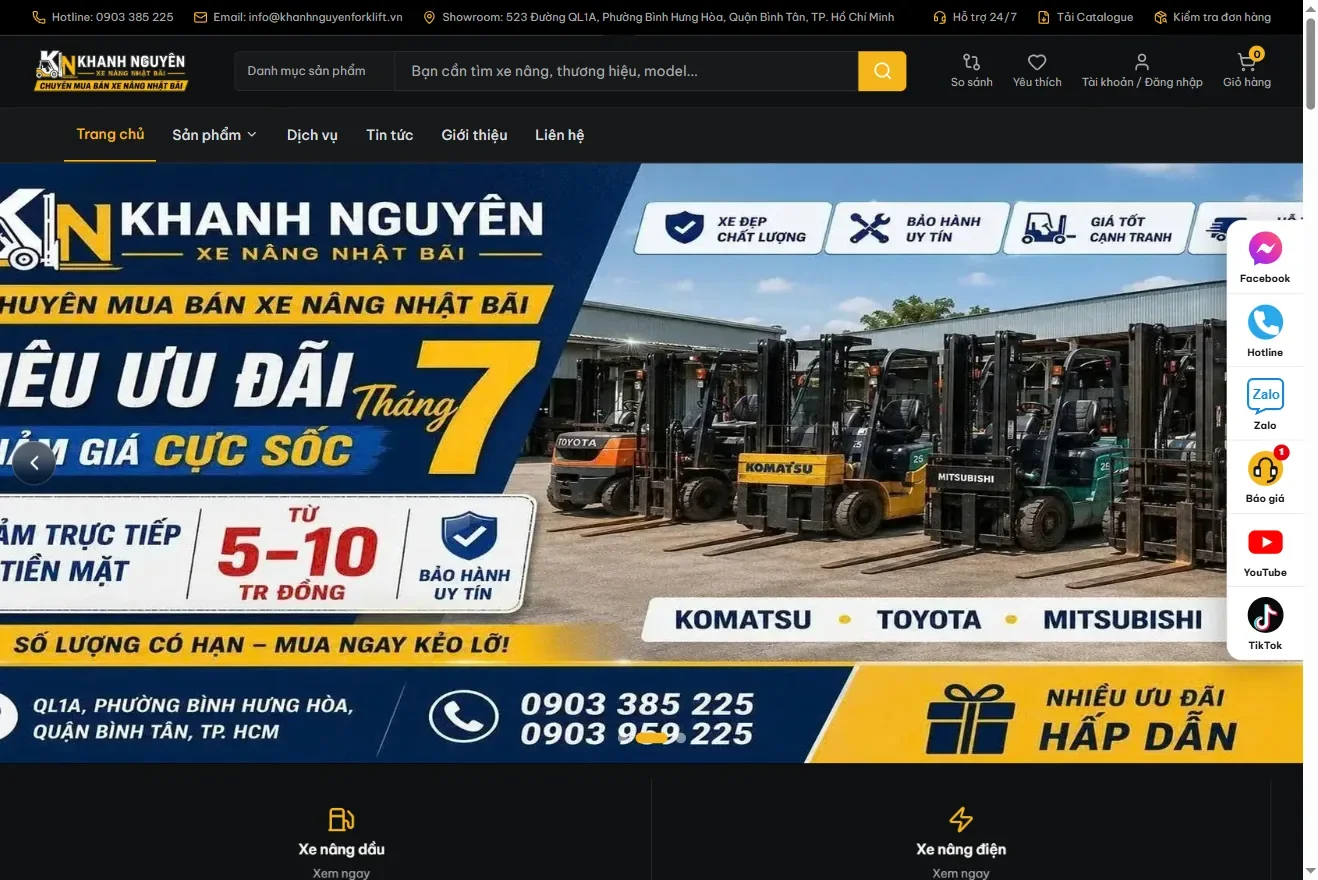Click previous slide arrow on banner
This screenshot has height=880, width=1318.
tap(34, 463)
